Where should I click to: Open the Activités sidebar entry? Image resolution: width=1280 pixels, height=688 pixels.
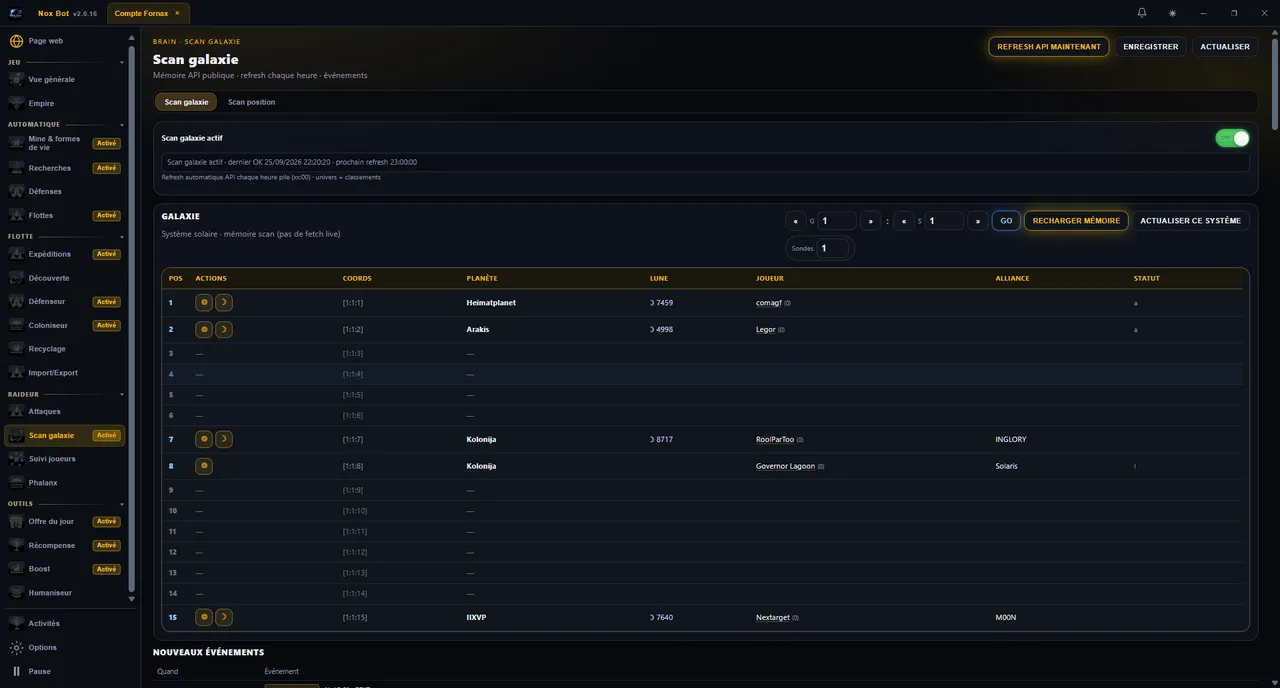click(x=67, y=623)
